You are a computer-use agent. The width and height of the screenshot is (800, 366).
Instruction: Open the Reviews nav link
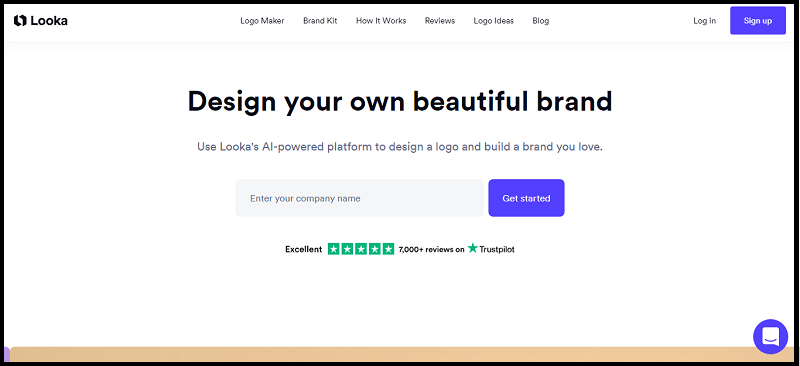point(440,21)
